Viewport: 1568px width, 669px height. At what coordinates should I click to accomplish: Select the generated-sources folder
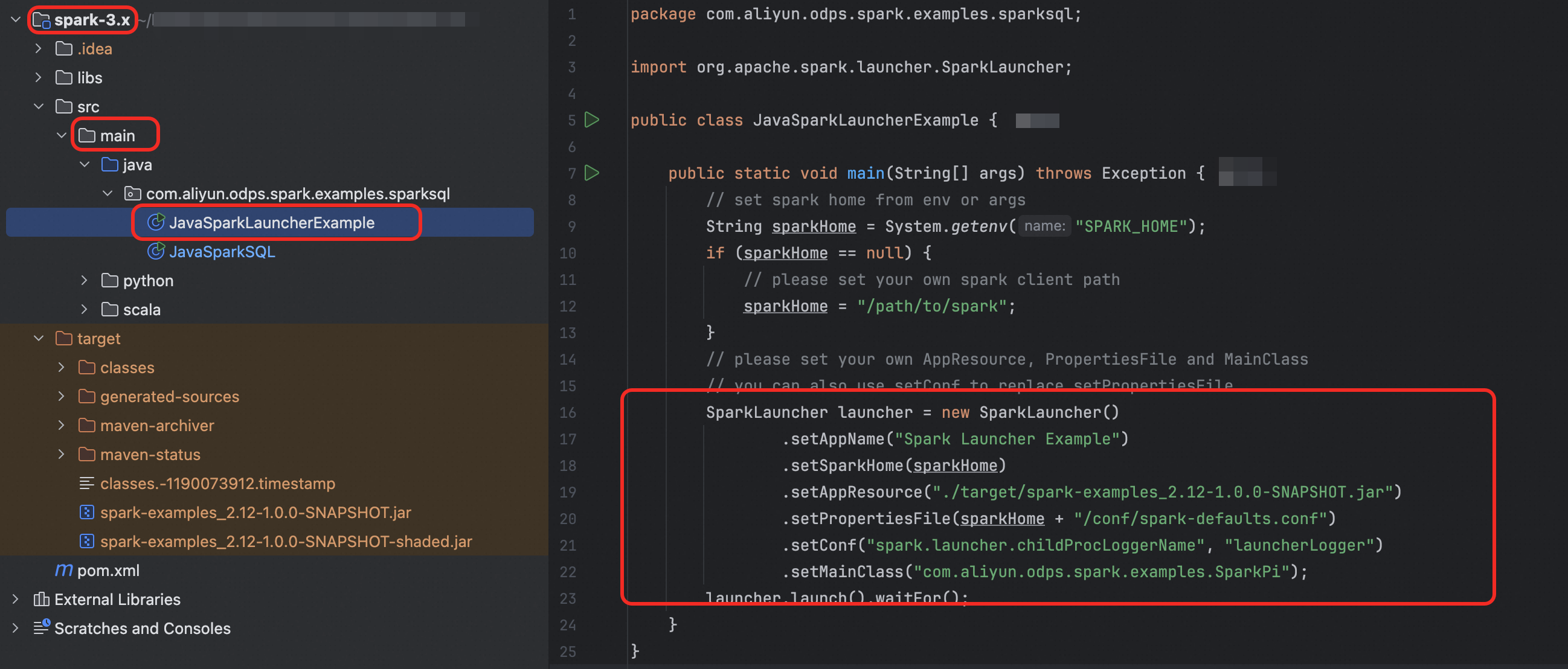169,396
